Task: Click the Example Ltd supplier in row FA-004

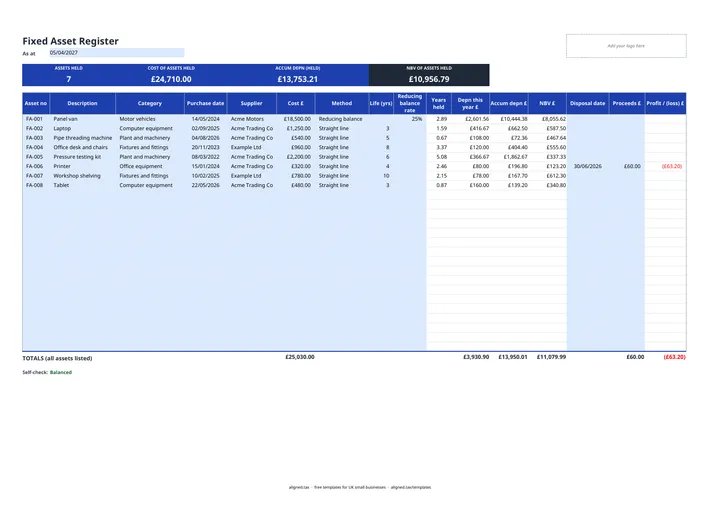Action: click(252, 147)
